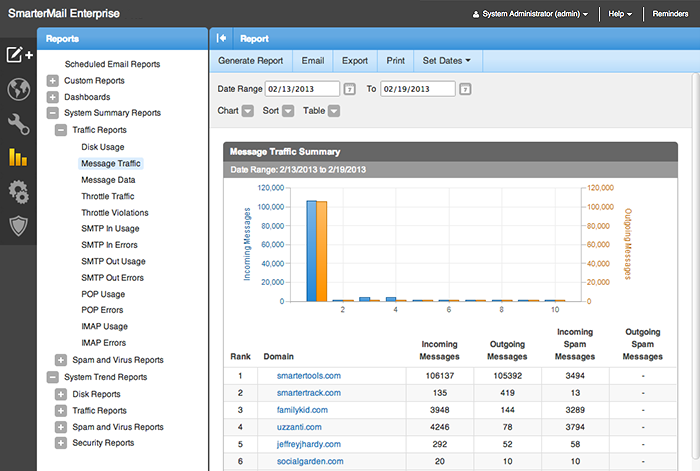Open the Help menu
The height and width of the screenshot is (471, 700).
[x=620, y=14]
